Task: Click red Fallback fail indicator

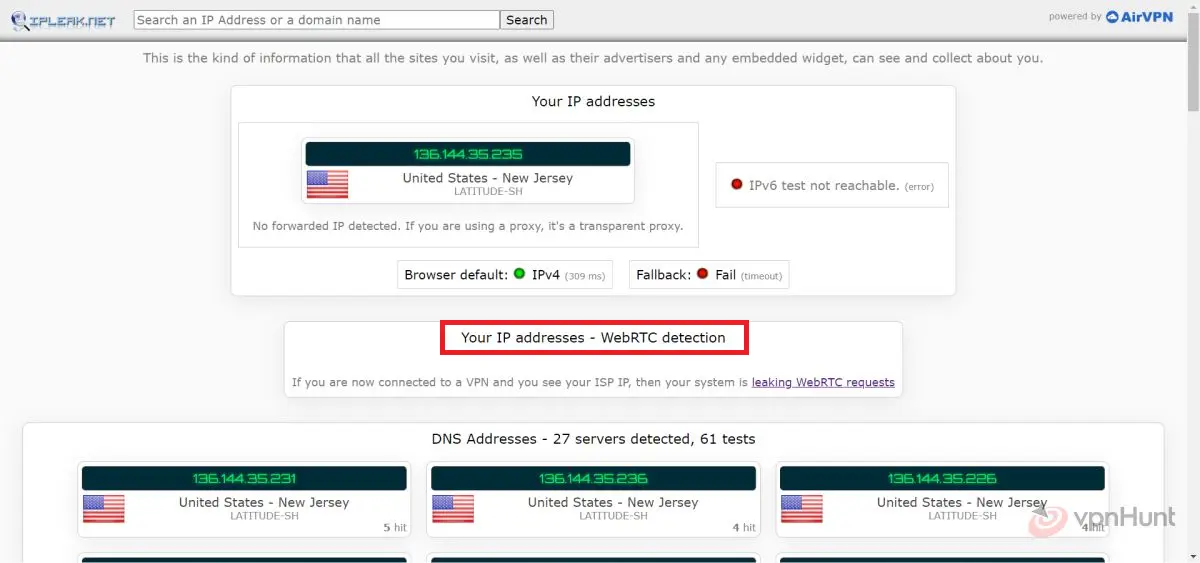Action: tap(702, 274)
